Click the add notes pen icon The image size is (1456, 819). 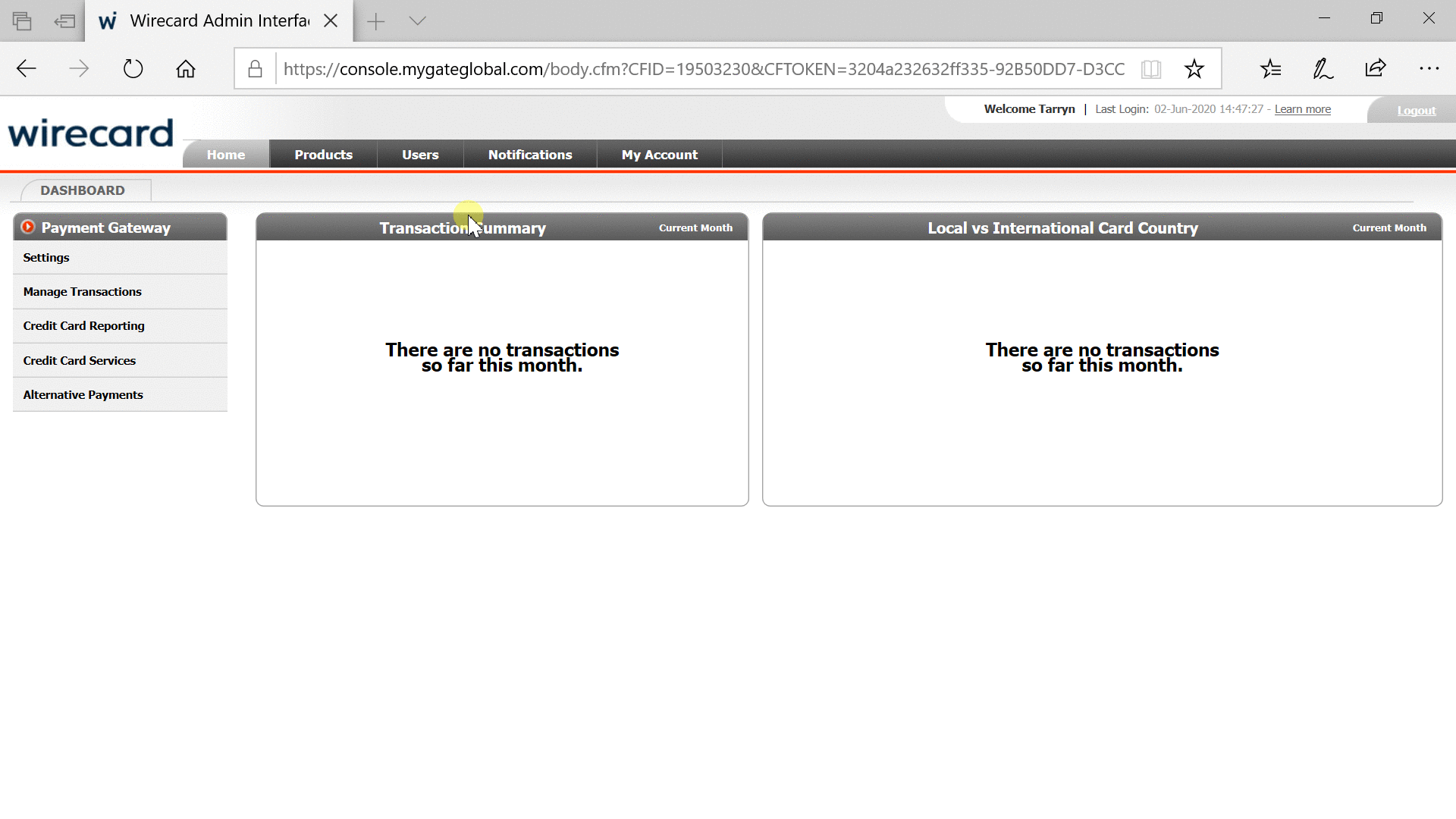click(1323, 69)
